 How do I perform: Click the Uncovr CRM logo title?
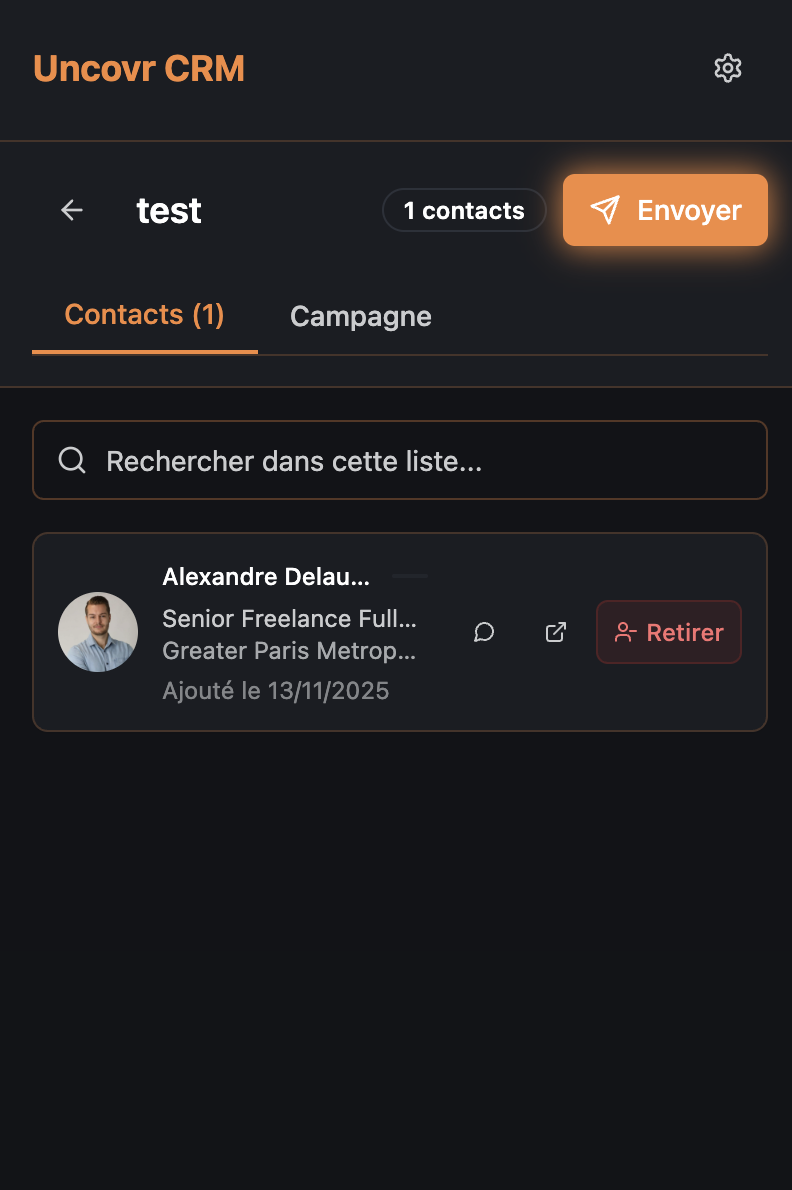[139, 68]
